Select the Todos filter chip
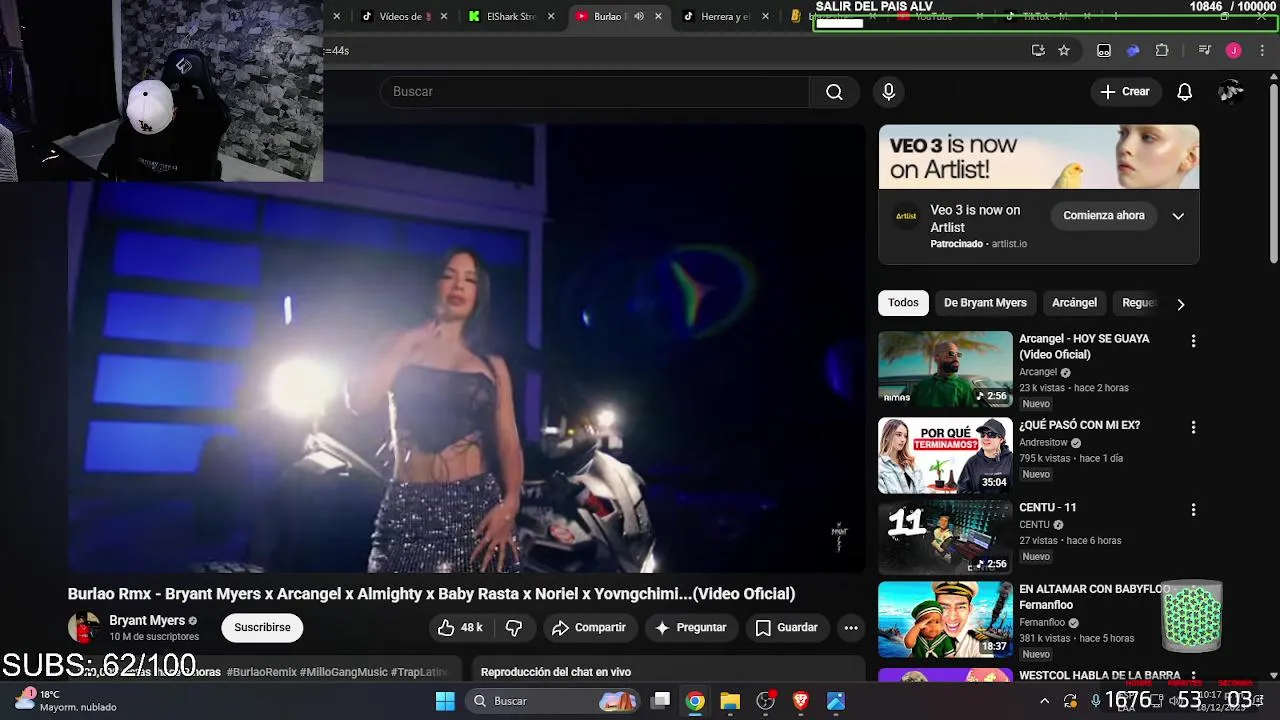This screenshot has width=1280, height=720. 903,303
